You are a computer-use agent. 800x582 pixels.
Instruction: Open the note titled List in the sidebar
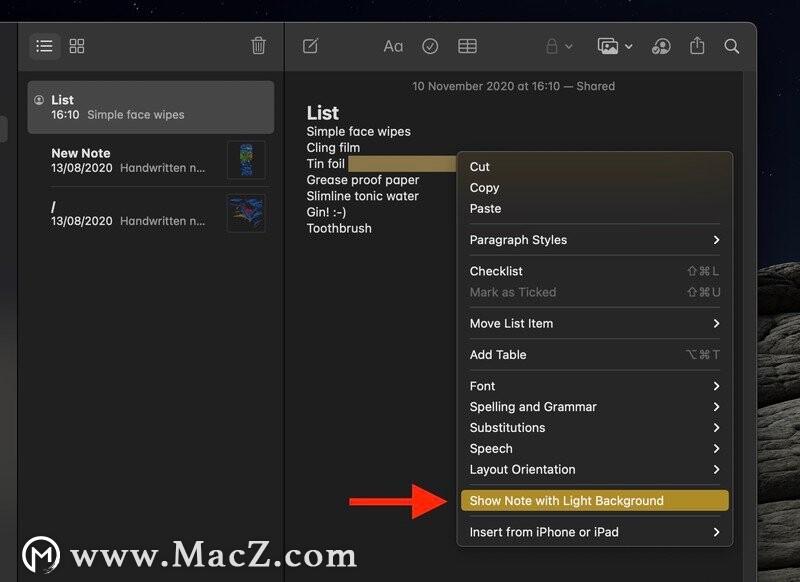click(x=150, y=106)
